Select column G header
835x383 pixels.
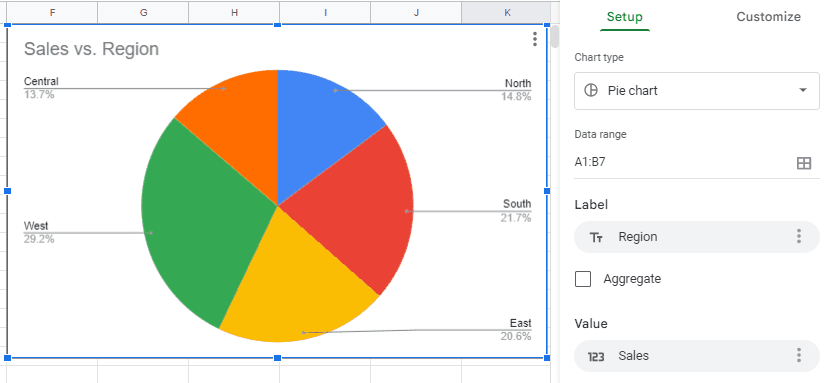click(143, 12)
